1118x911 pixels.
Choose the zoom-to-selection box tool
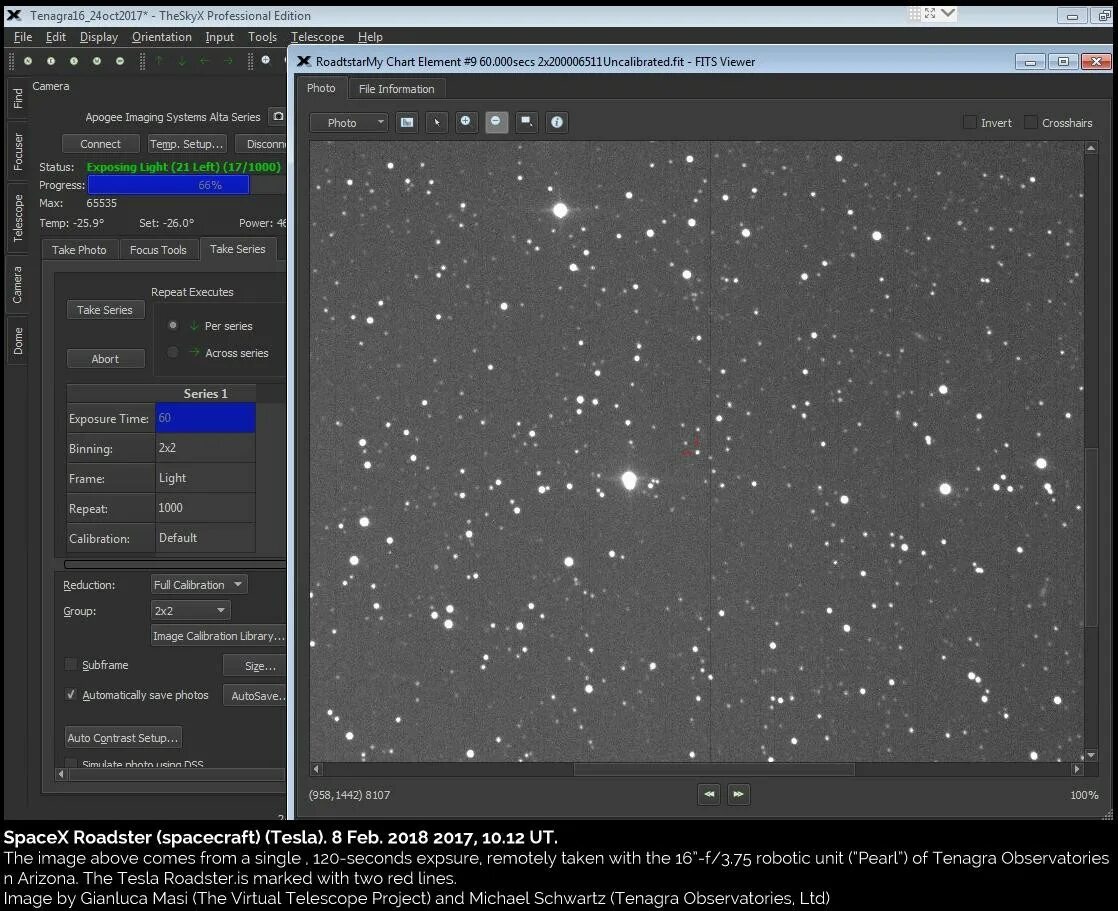(526, 123)
